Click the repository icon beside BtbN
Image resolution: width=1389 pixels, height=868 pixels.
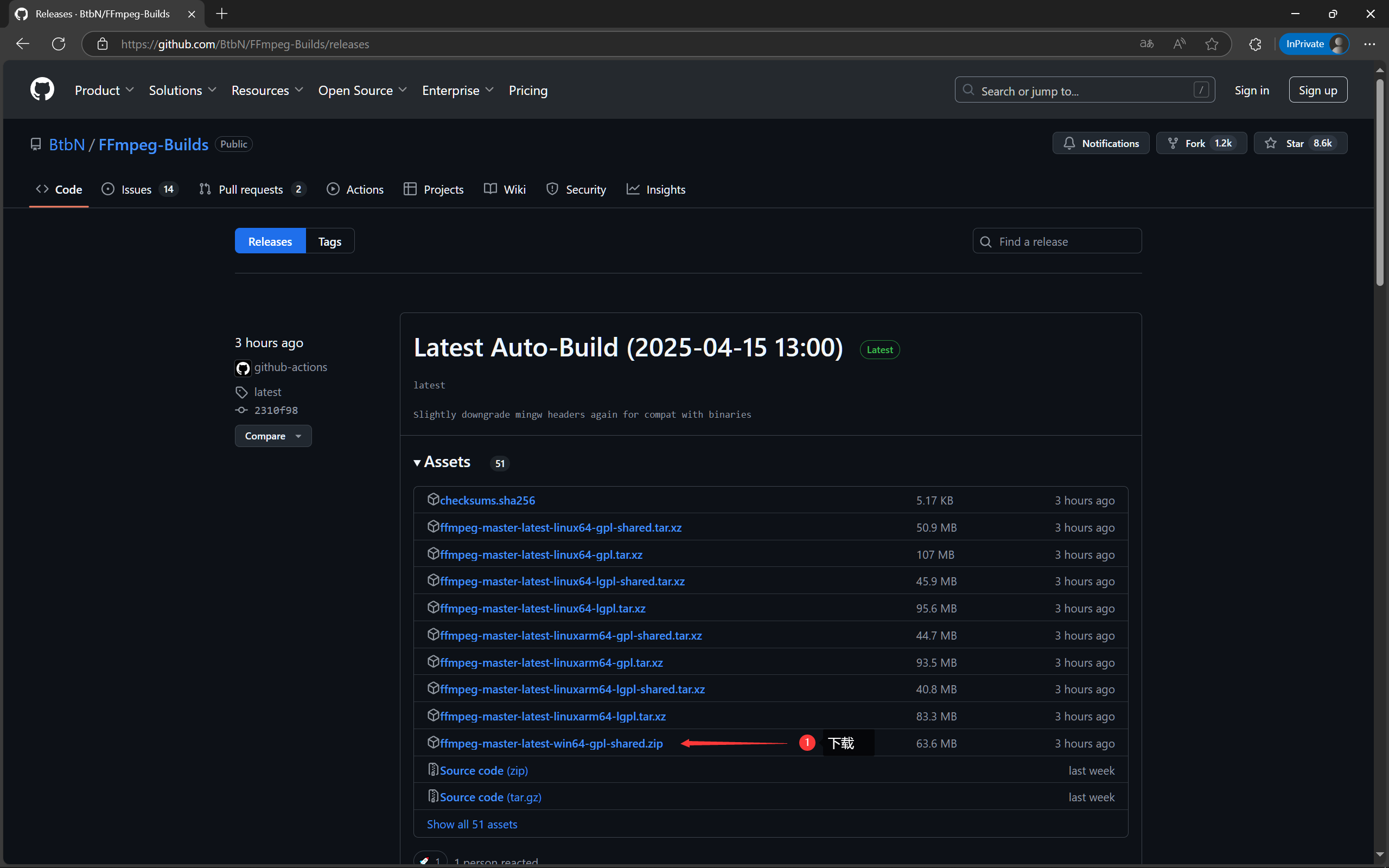click(x=36, y=144)
